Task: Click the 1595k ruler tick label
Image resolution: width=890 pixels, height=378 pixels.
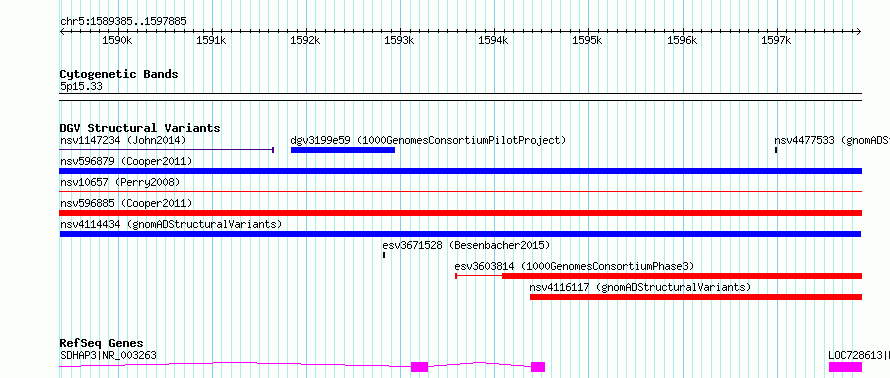Action: pos(587,41)
